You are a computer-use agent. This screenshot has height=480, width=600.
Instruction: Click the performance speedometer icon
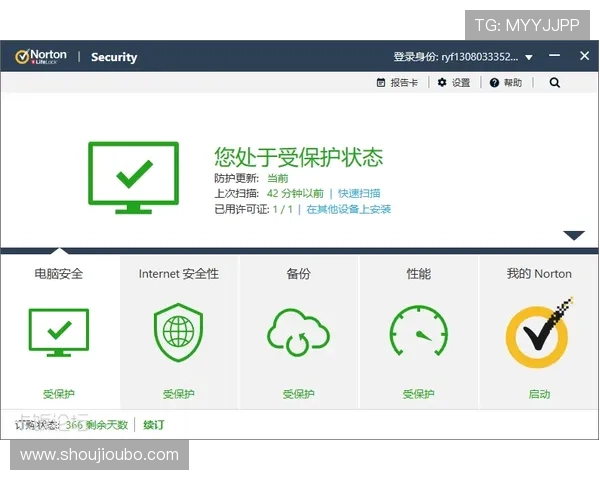pos(419,331)
